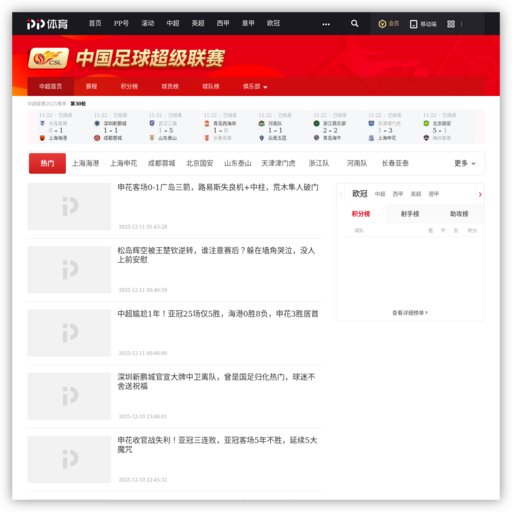512x512 pixels.
Task: Filter news by 河南队
Action: [357, 163]
